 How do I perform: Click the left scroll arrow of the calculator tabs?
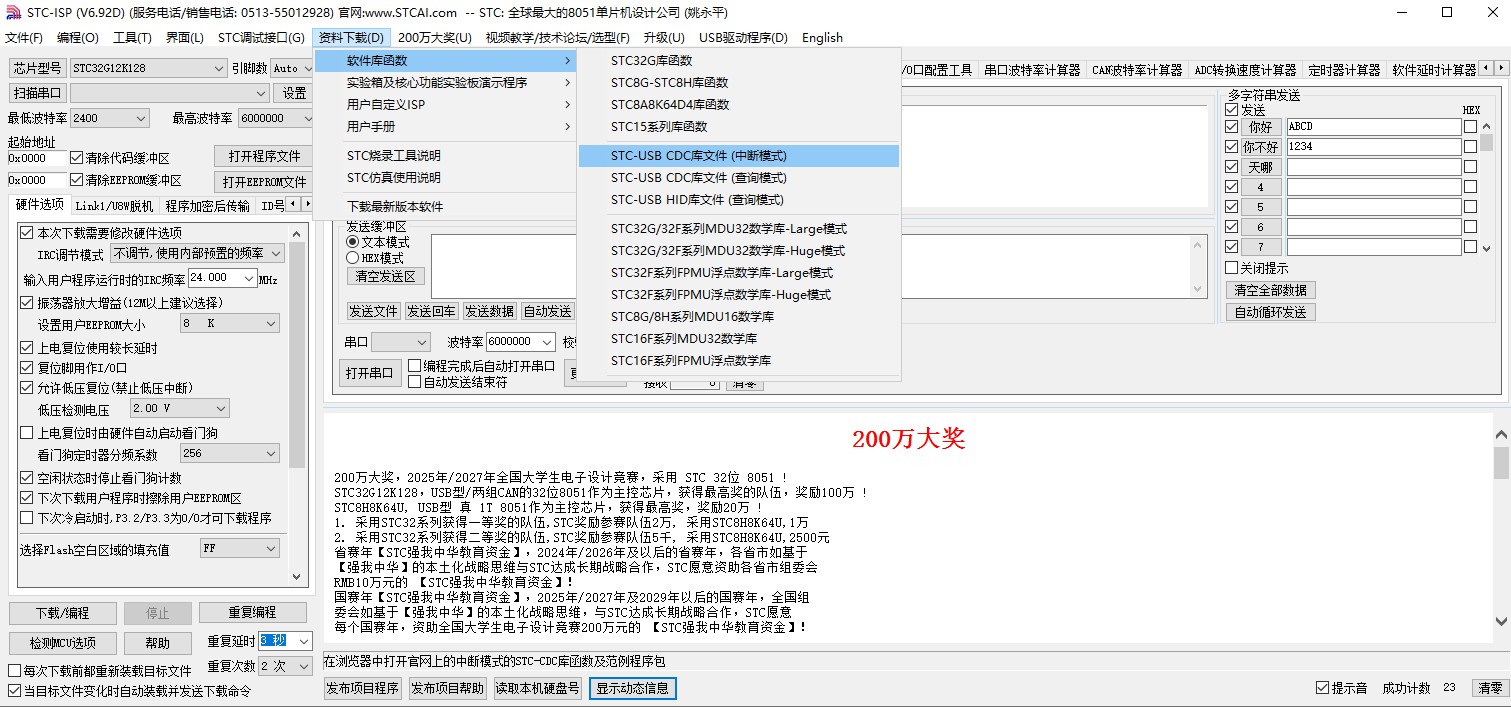(1487, 68)
